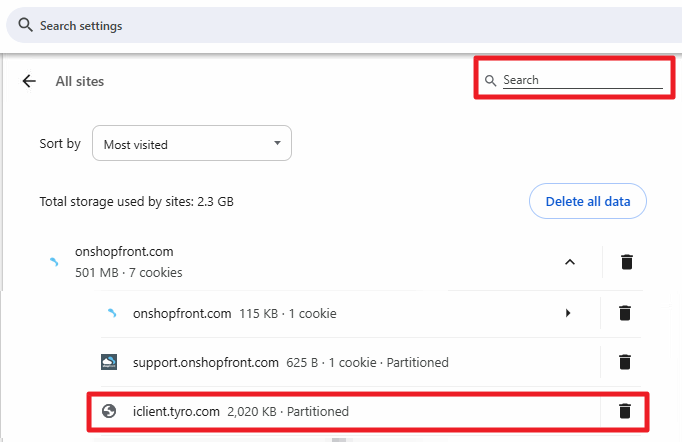Click the iclient.tyro.com globe icon
682x442 pixels.
(x=109, y=411)
